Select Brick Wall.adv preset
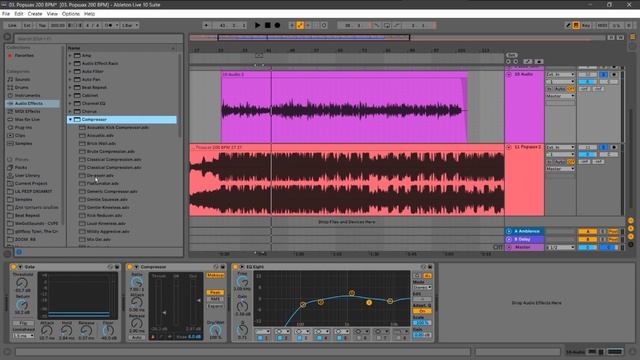The image size is (640, 360). click(x=101, y=144)
